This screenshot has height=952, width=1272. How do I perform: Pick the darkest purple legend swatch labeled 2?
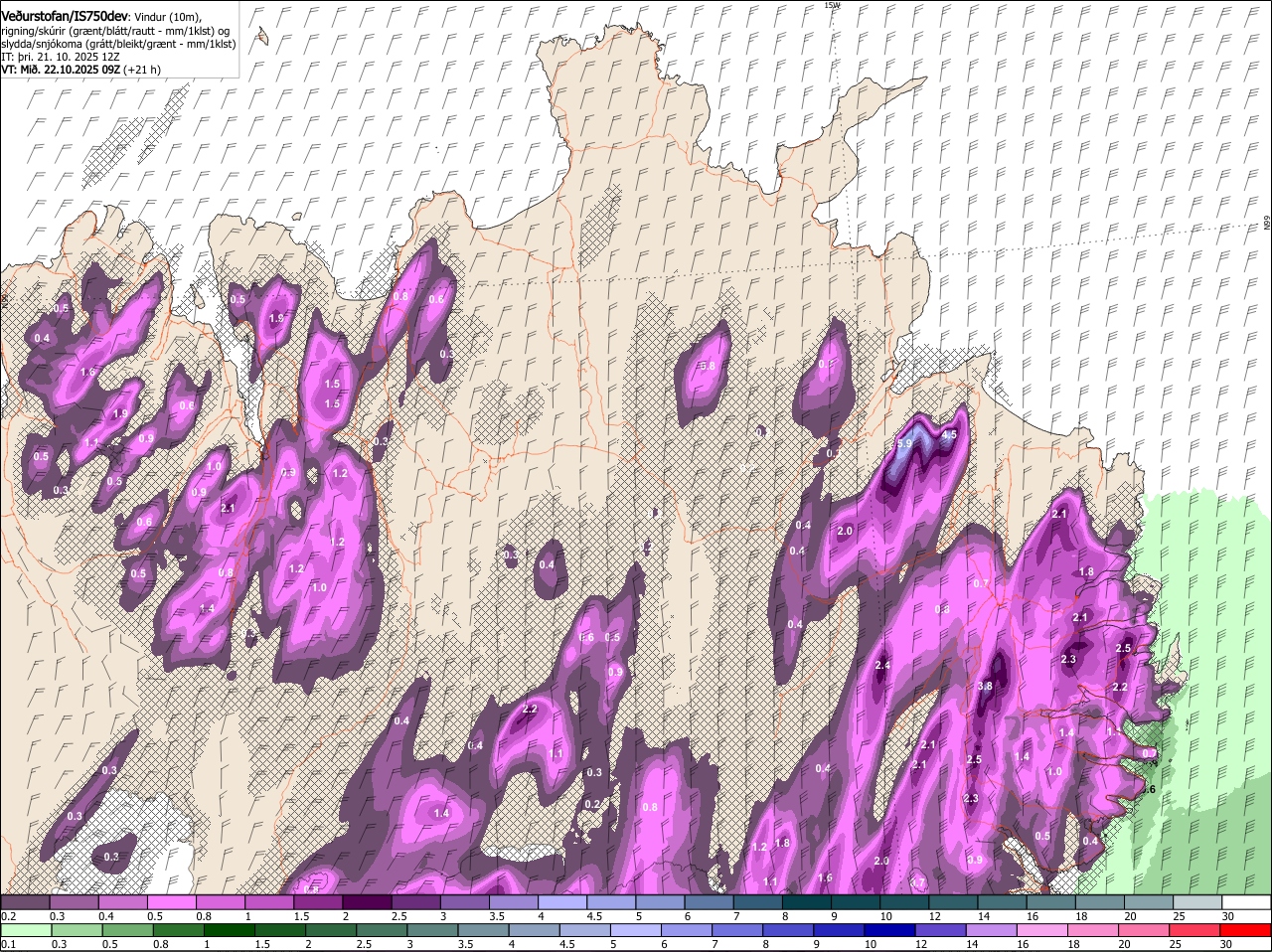click(368, 902)
